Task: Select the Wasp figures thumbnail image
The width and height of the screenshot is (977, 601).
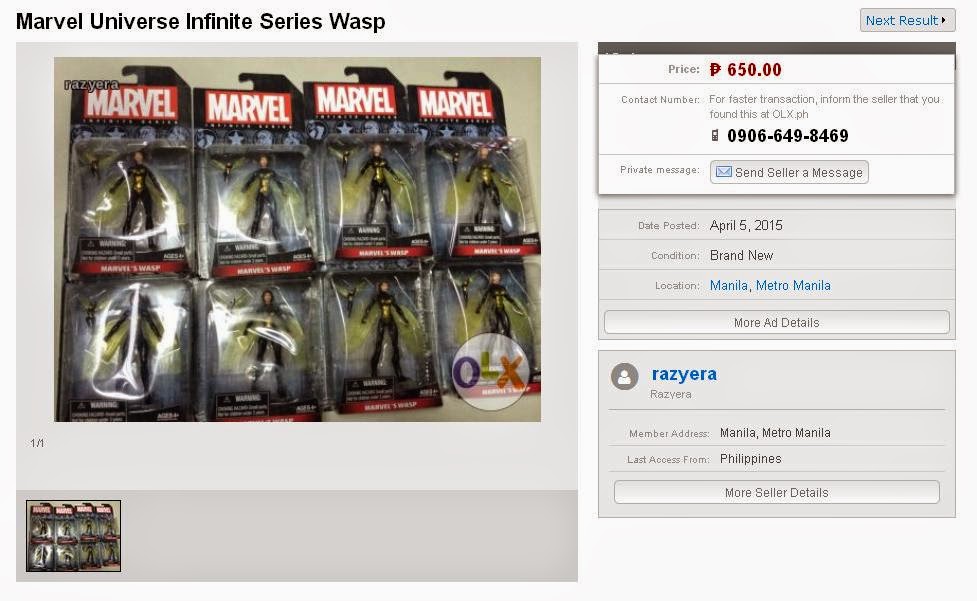Action: pos(74,536)
